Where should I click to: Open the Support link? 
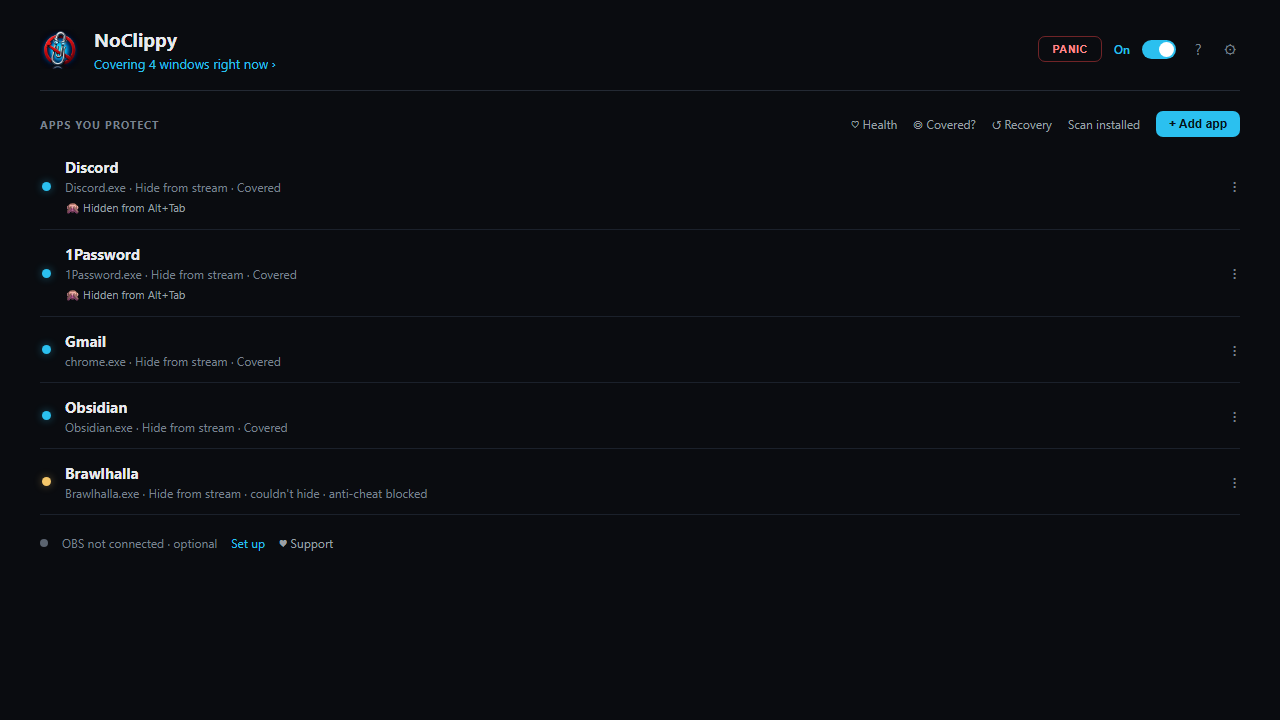[306, 544]
